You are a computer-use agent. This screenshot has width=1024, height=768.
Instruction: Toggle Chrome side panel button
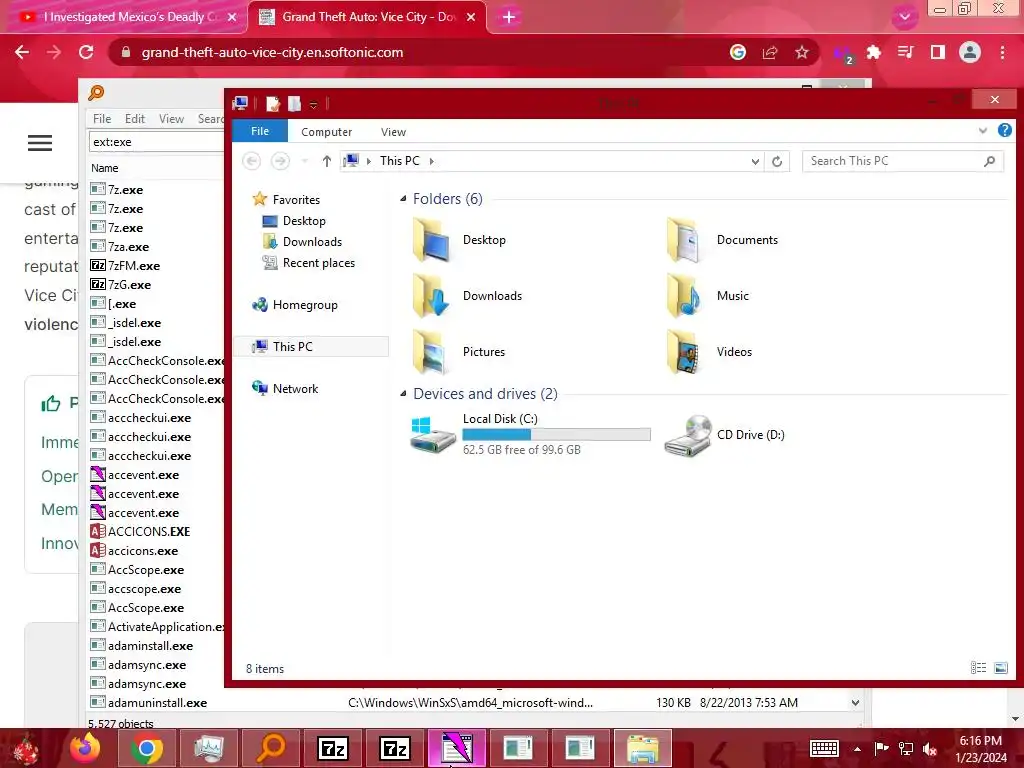(x=938, y=52)
